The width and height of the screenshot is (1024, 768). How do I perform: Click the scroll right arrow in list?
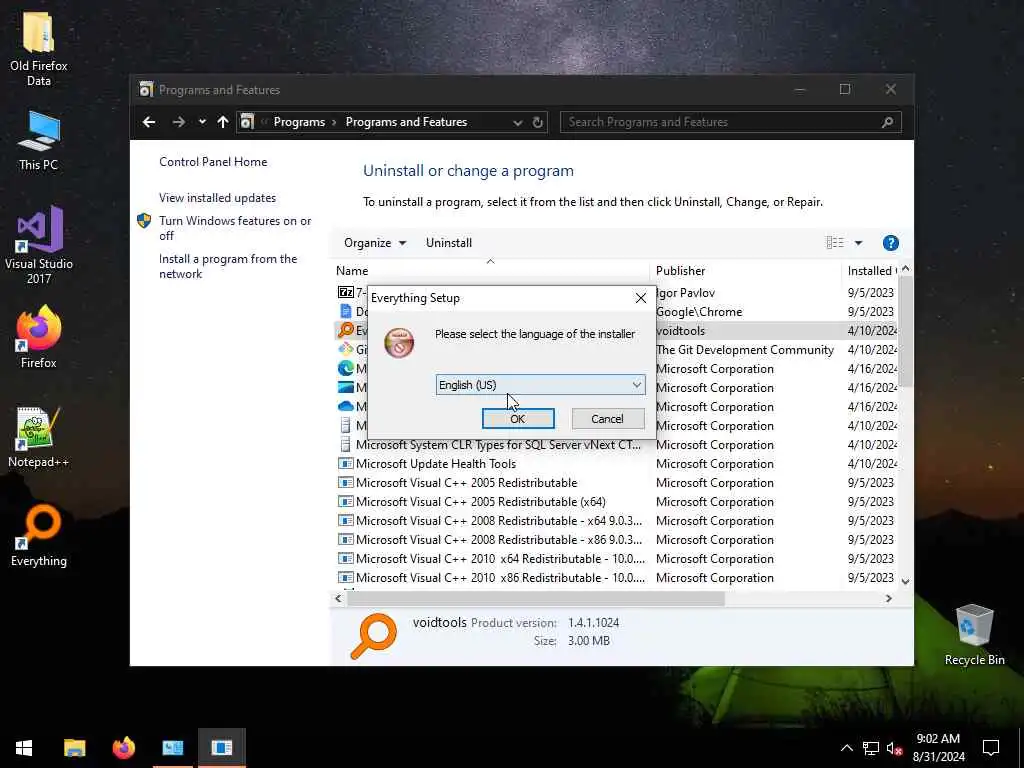point(889,598)
